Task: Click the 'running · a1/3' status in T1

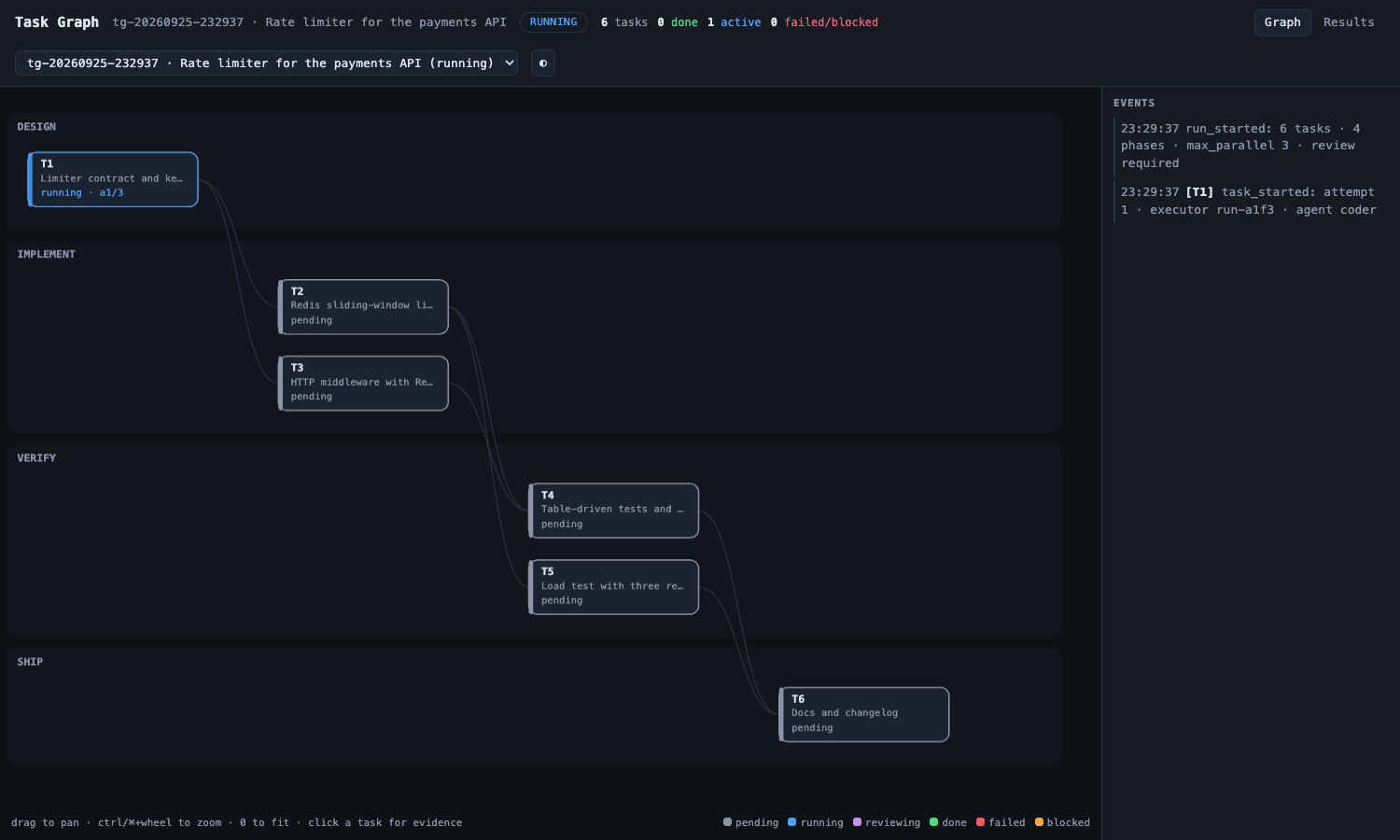Action: click(82, 193)
